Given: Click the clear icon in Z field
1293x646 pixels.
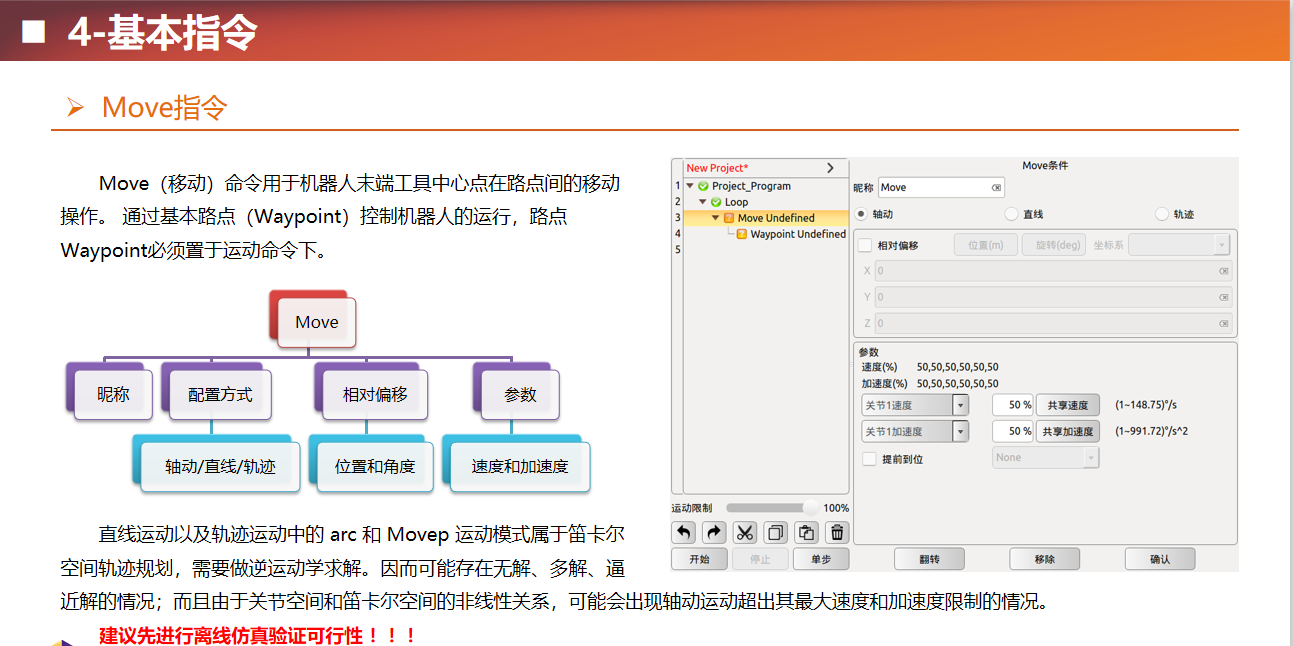Looking at the screenshot, I should click(x=1223, y=323).
